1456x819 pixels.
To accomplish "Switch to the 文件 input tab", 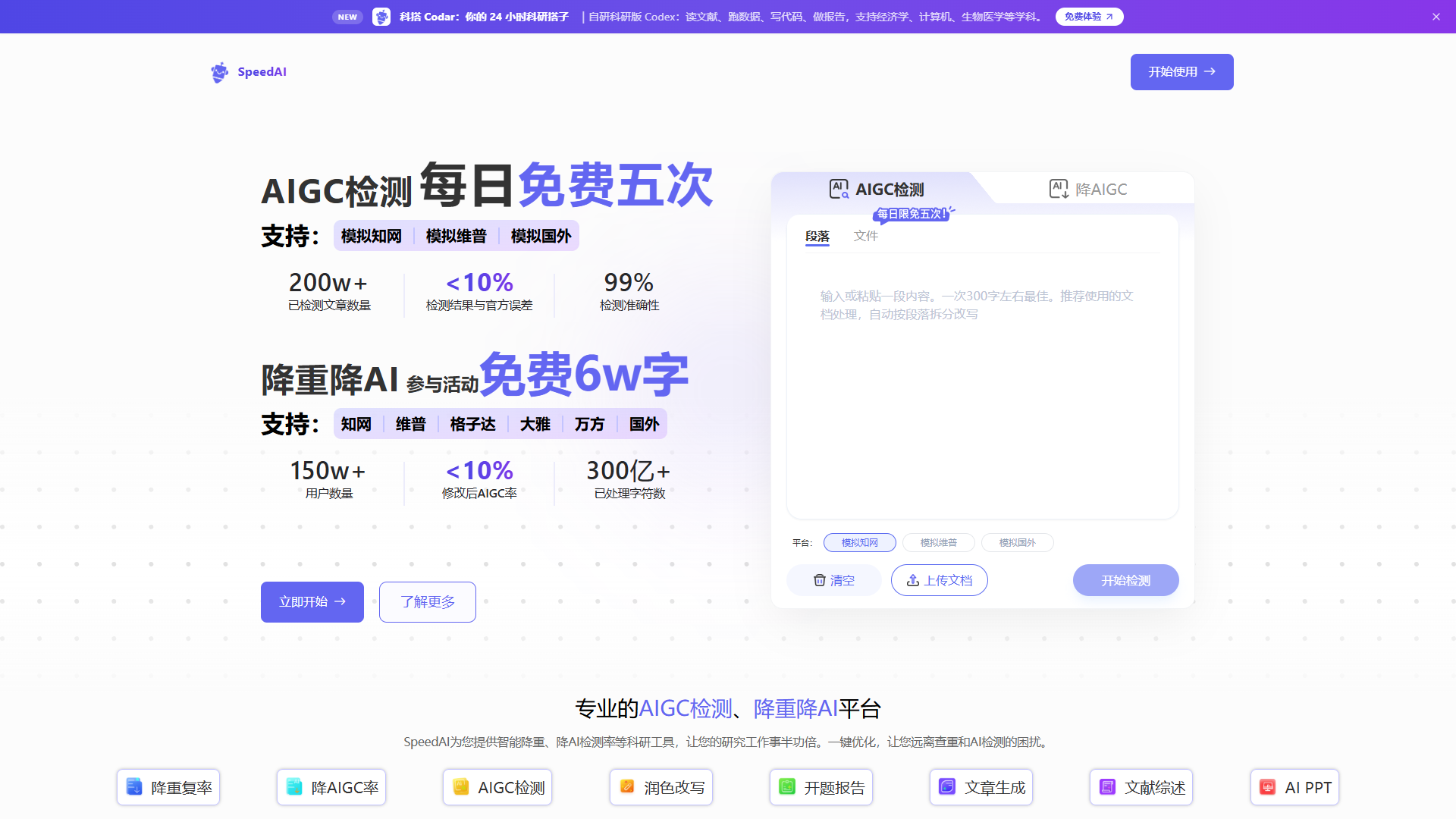I will click(865, 237).
